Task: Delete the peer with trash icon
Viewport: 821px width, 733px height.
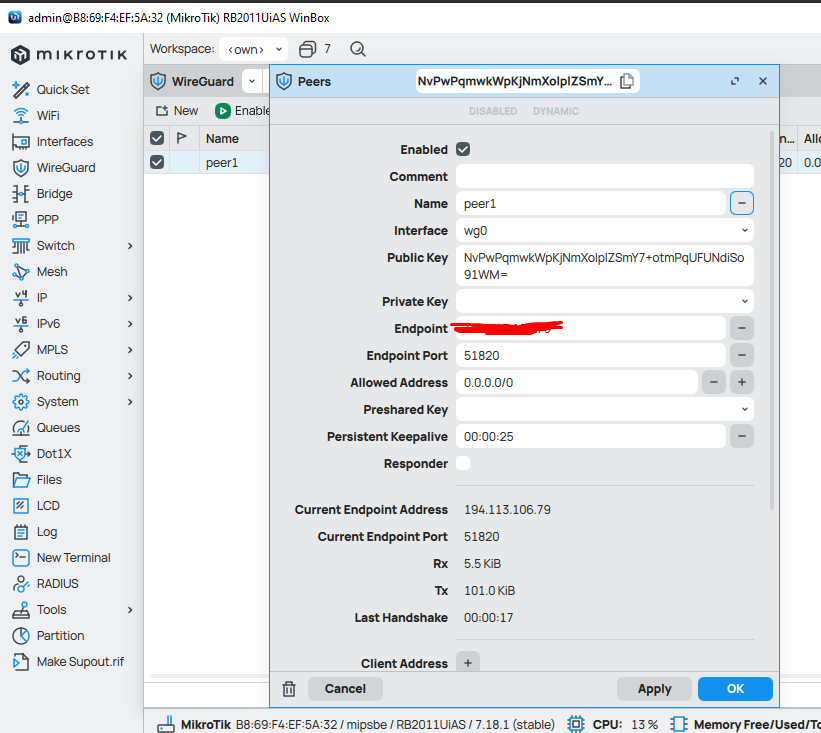Action: [289, 689]
